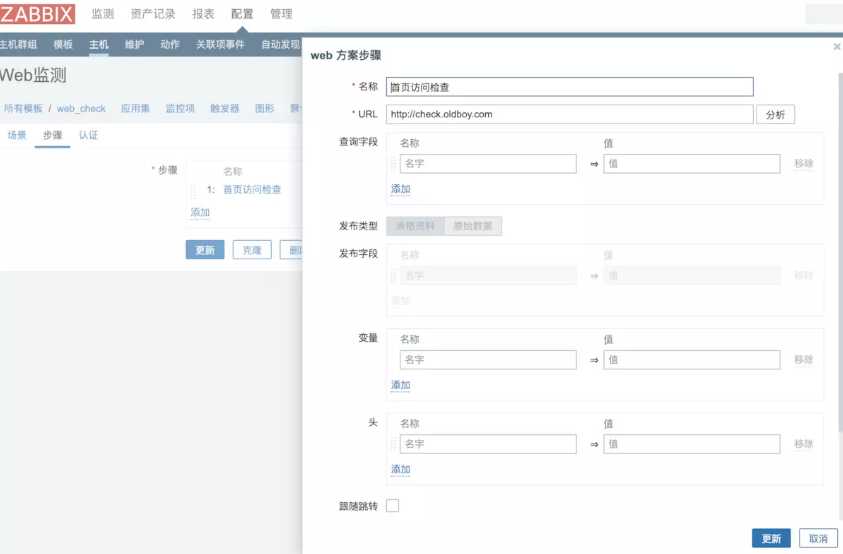843x554 pixels.
Task: Switch to the 场景 tab
Action: coord(17,135)
